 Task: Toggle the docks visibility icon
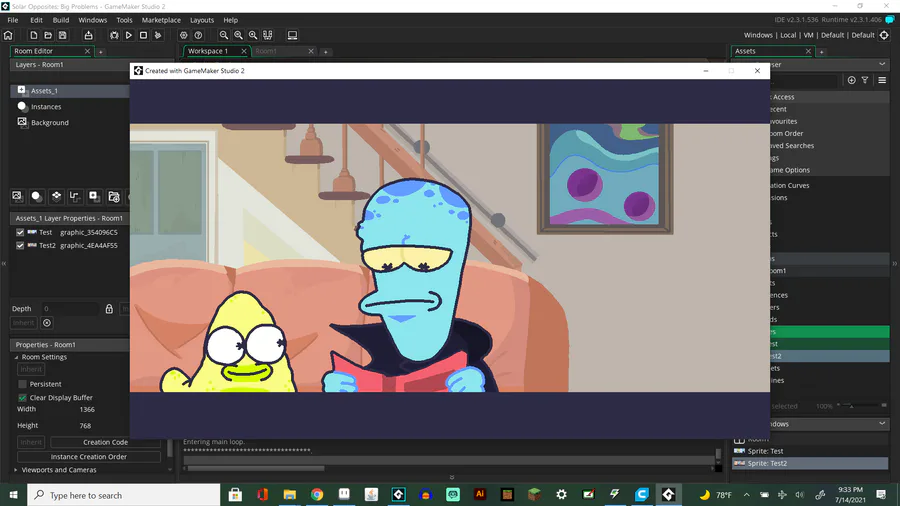[x=267, y=35]
